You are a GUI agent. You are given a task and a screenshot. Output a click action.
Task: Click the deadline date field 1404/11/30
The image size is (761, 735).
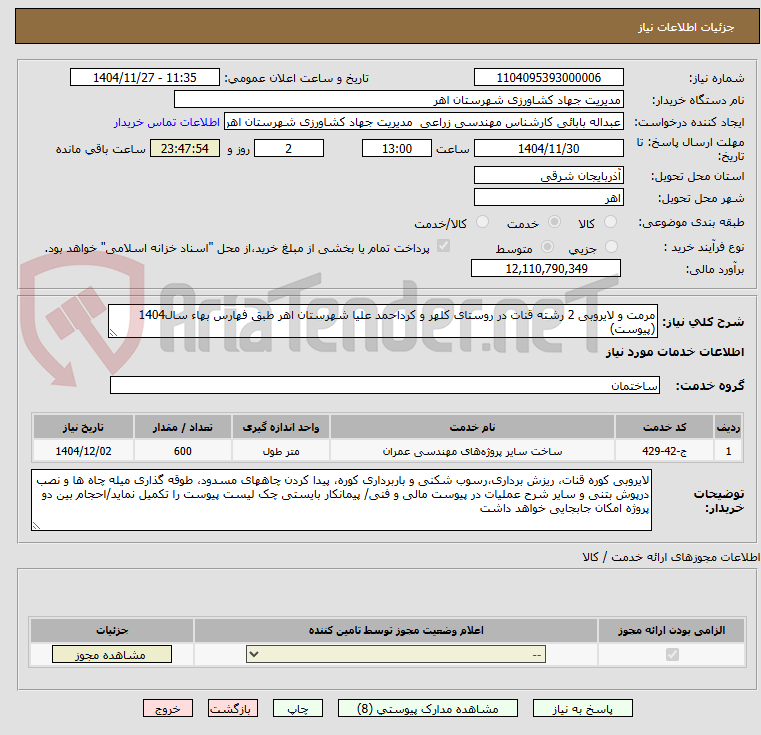pos(548,149)
